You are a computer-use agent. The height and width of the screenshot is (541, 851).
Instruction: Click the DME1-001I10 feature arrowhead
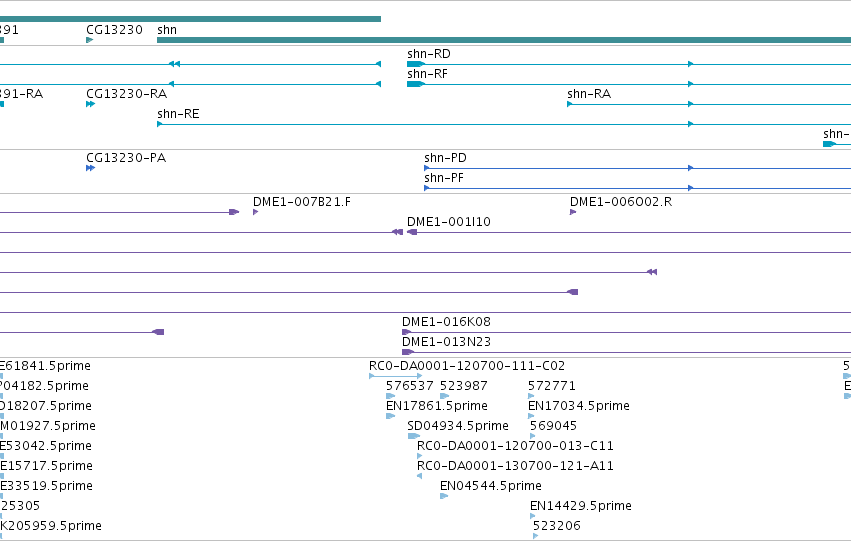pyautogui.click(x=412, y=232)
